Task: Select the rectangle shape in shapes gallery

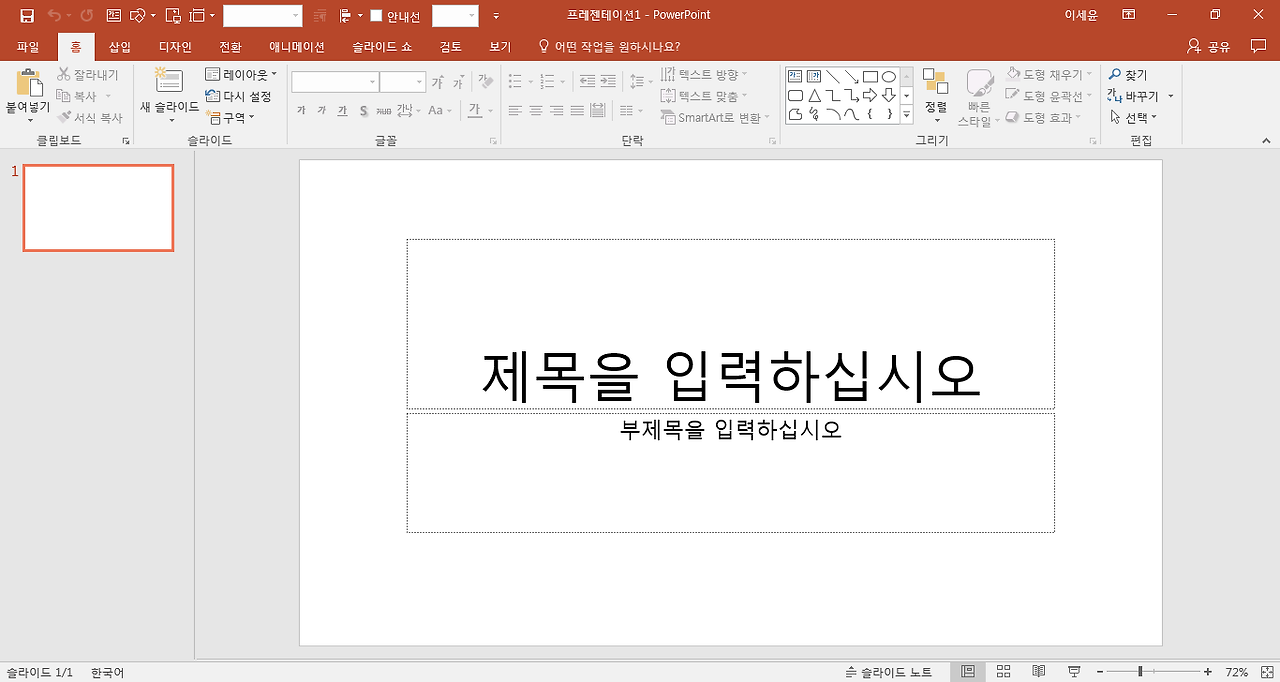Action: [870, 76]
